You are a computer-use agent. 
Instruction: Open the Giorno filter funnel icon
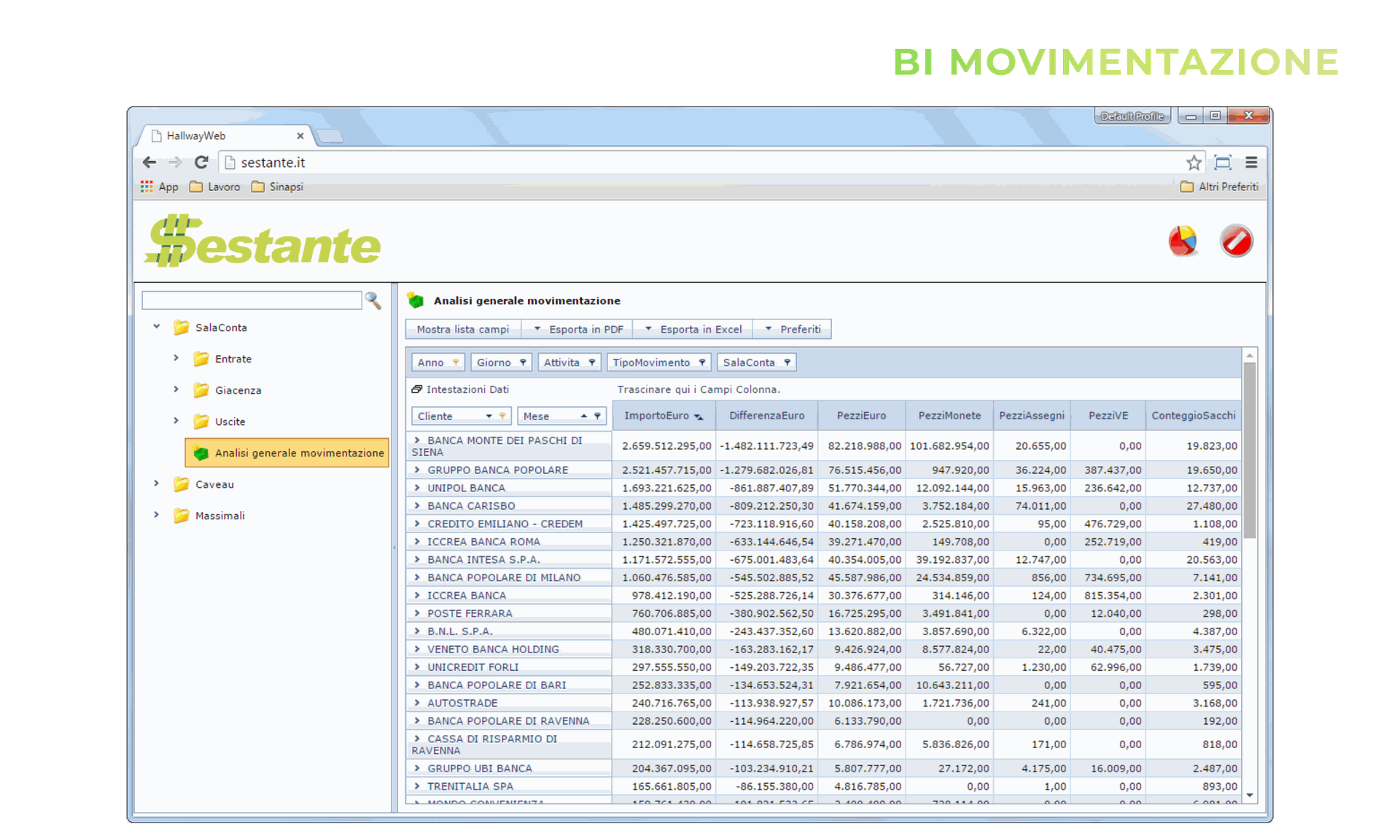click(523, 362)
